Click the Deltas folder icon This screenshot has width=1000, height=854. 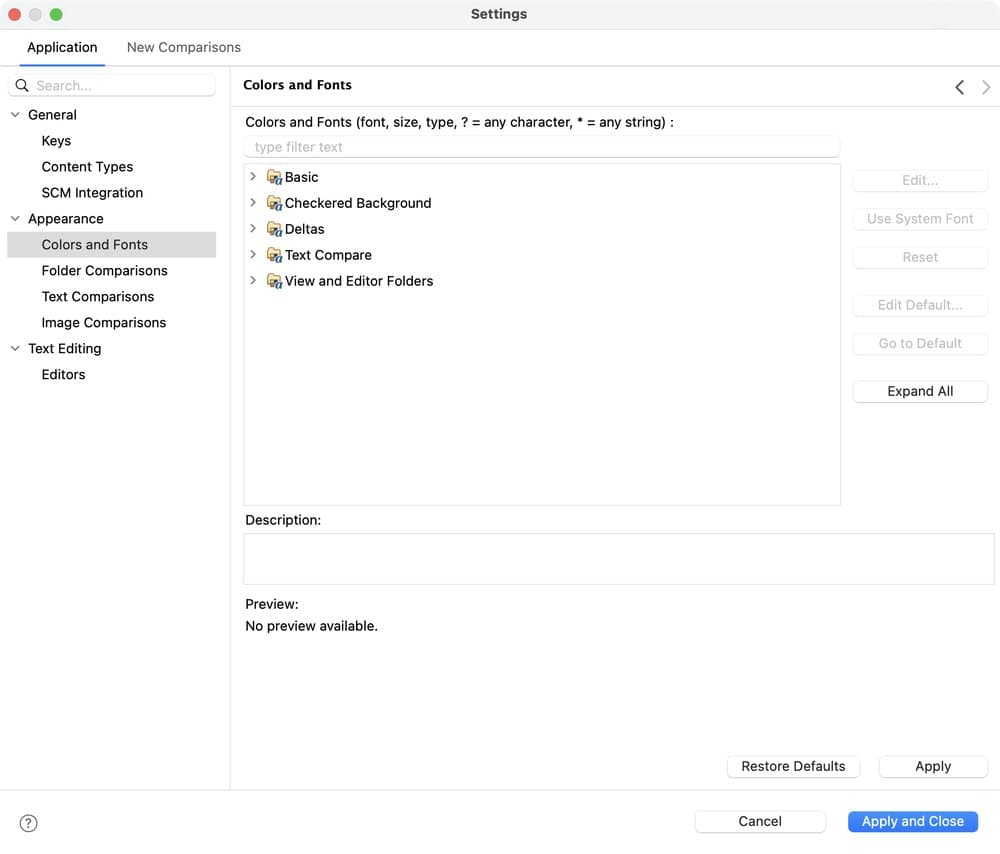tap(274, 229)
